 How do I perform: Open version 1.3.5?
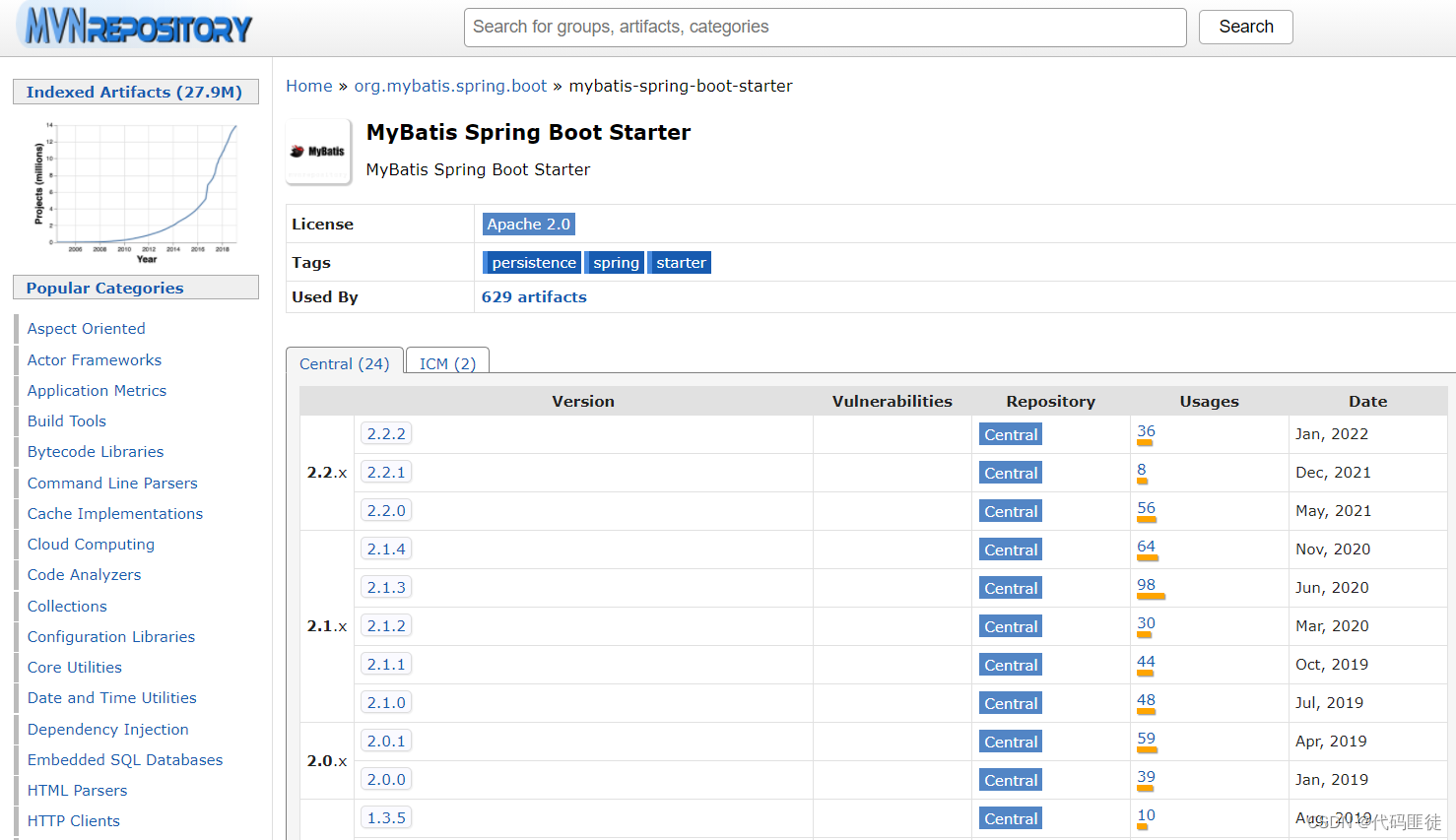point(386,817)
